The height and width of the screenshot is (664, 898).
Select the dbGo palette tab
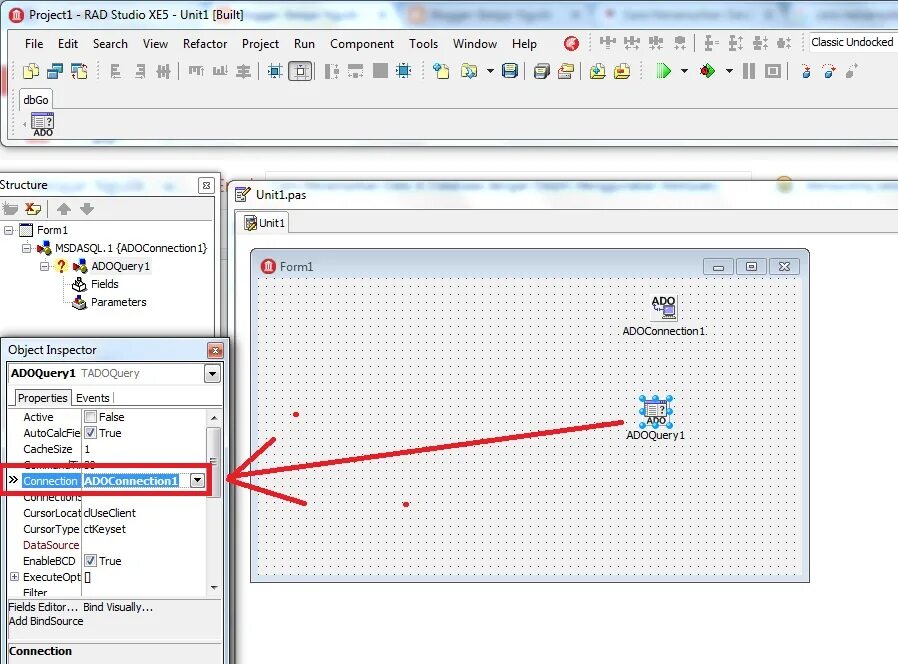click(36, 100)
